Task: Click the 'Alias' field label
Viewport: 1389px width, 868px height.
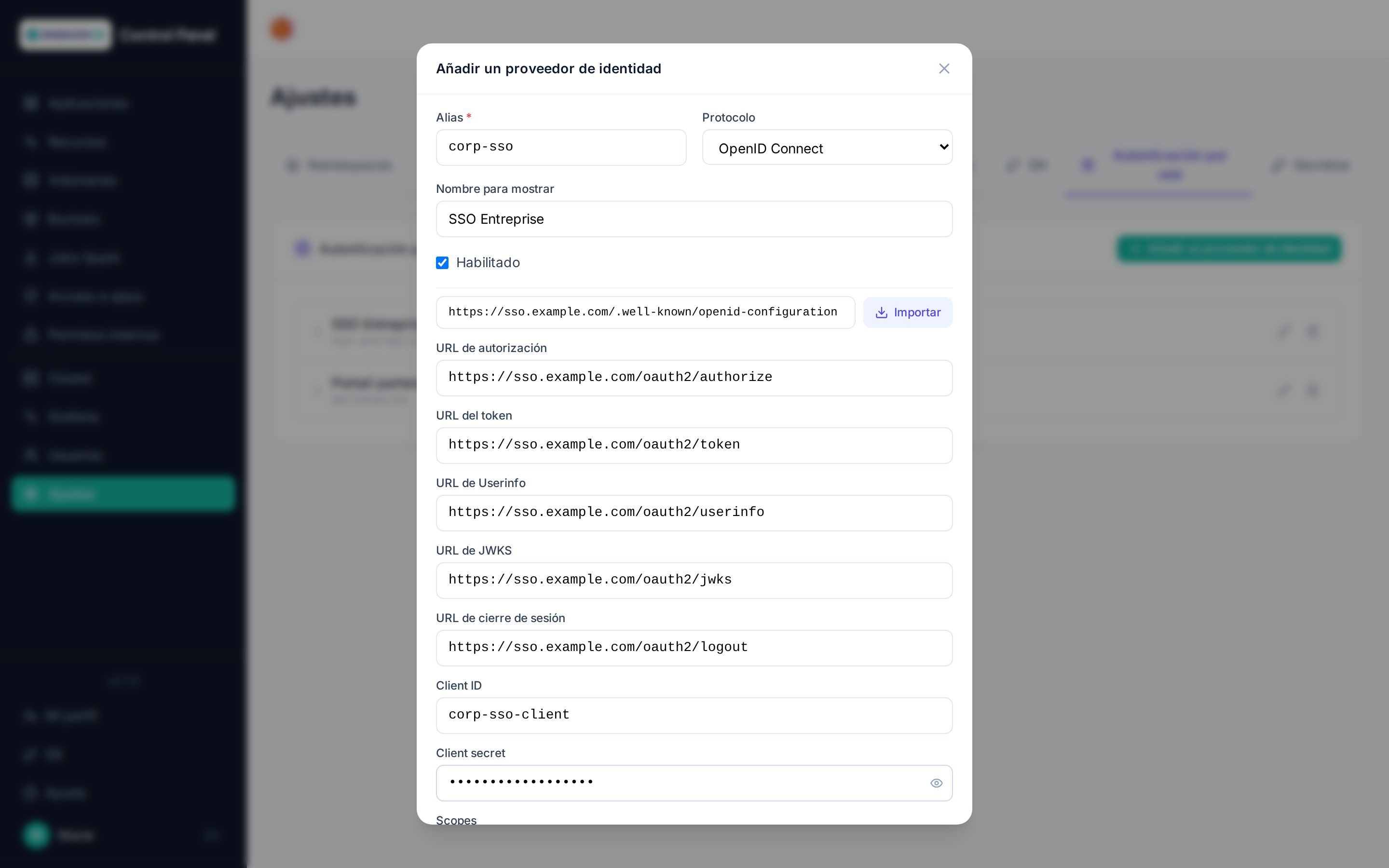Action: coord(449,117)
